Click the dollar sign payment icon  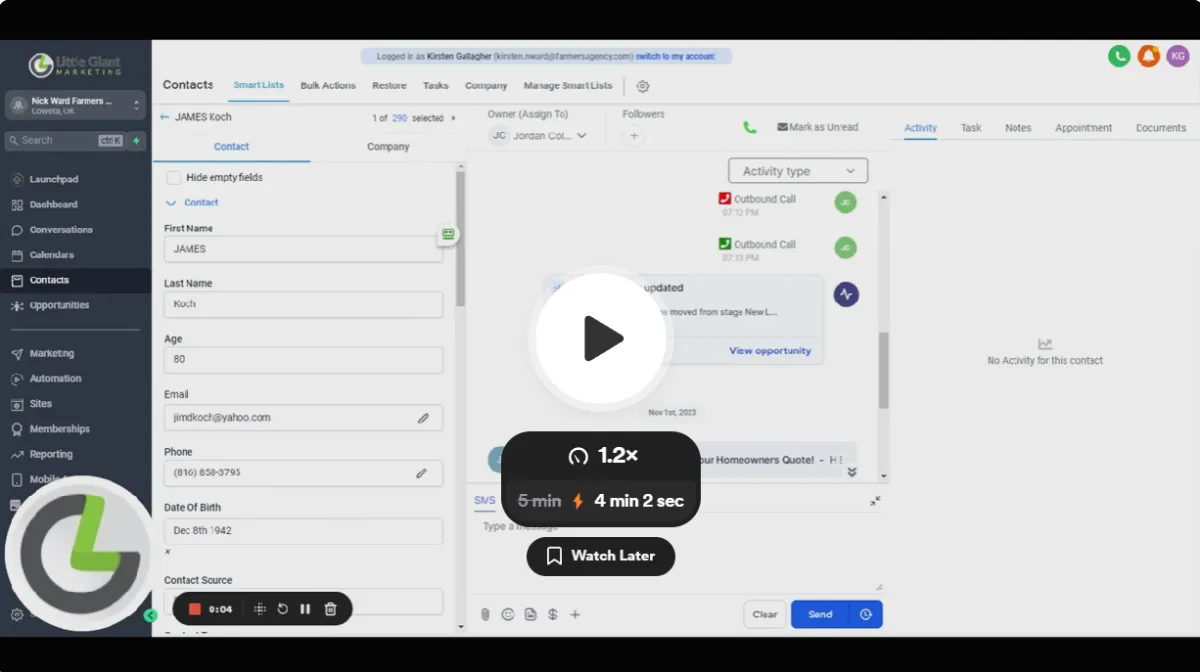click(553, 614)
